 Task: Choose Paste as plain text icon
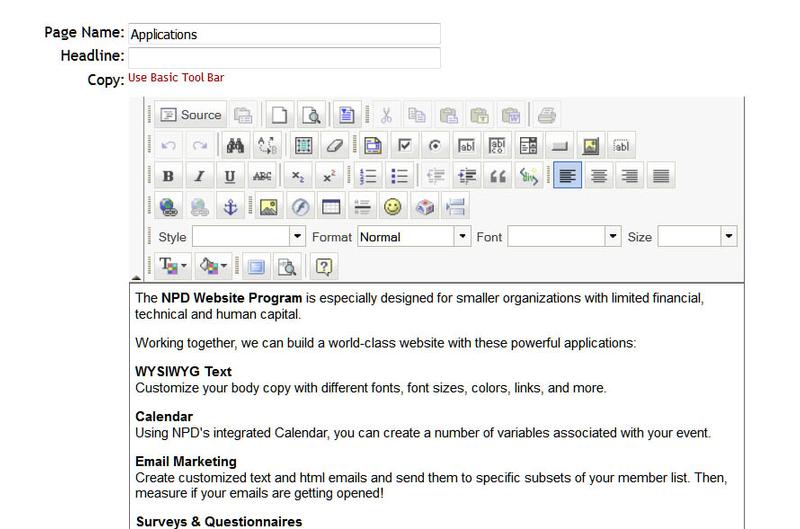(x=480, y=115)
